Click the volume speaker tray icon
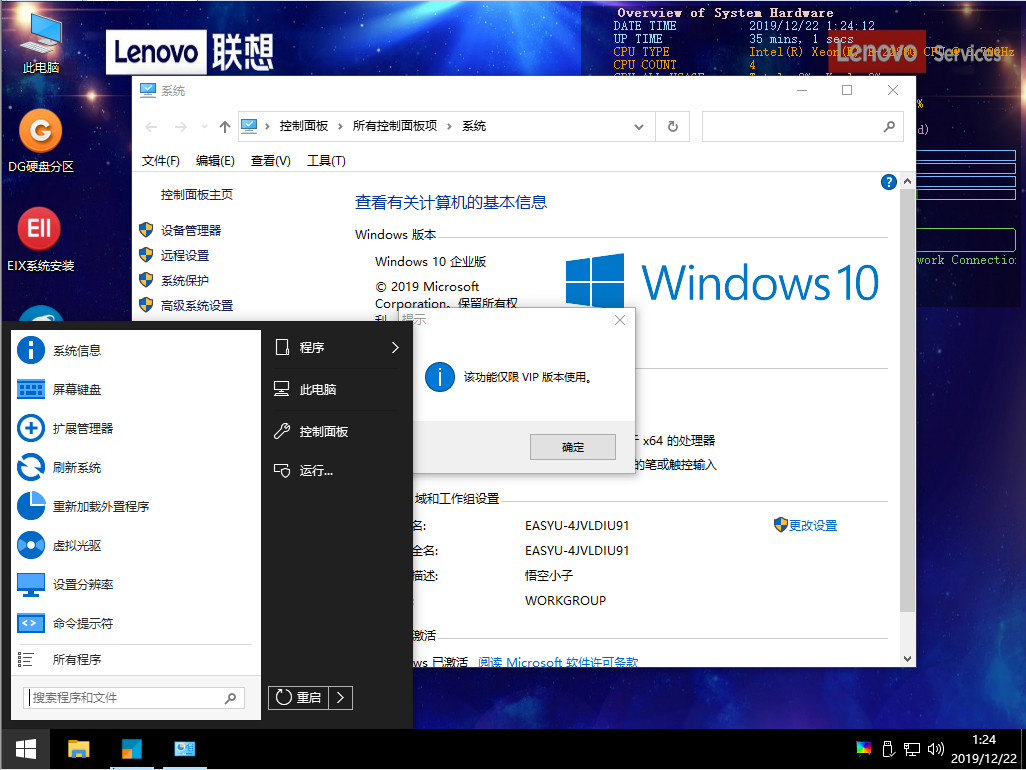The image size is (1026, 770). point(936,749)
